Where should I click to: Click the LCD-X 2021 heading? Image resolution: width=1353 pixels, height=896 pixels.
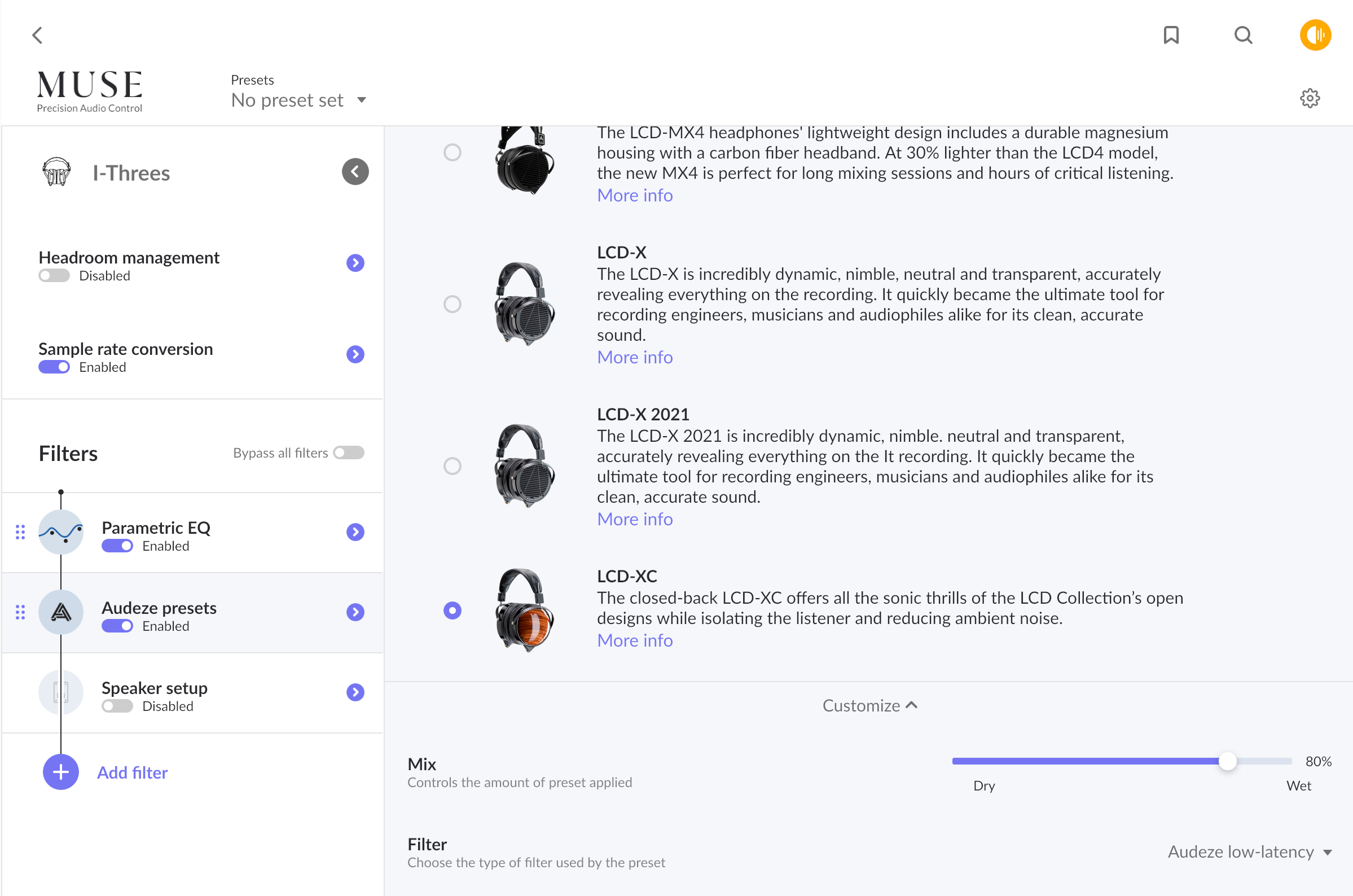(x=643, y=414)
